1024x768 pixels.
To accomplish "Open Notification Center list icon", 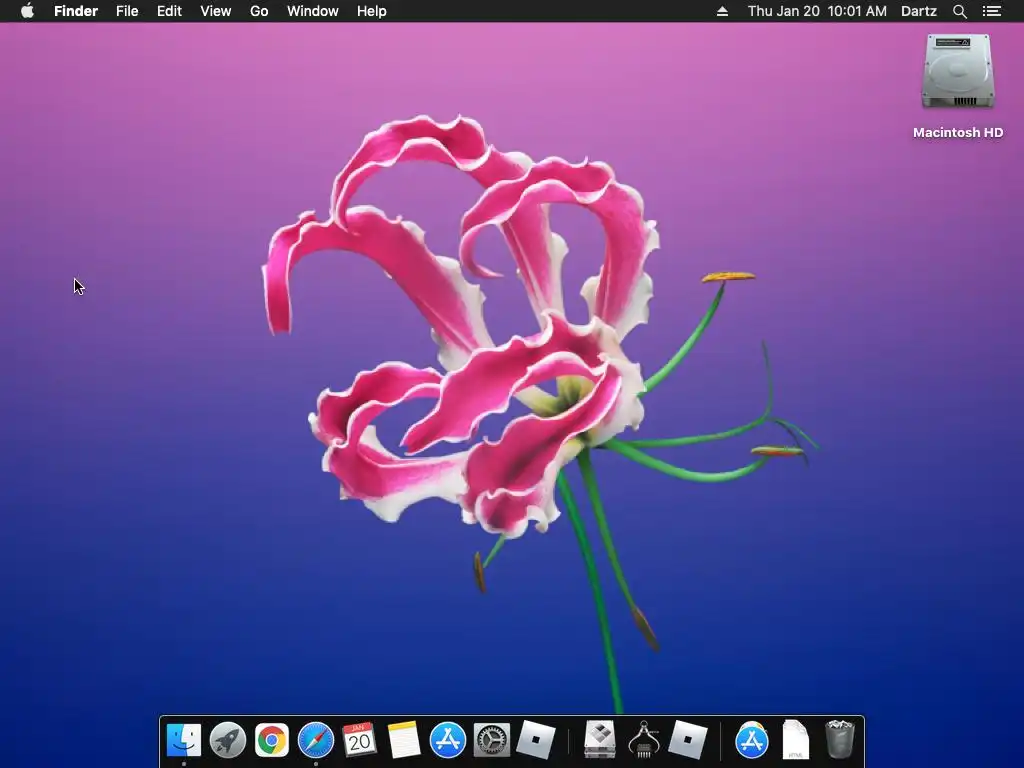I will [x=992, y=11].
